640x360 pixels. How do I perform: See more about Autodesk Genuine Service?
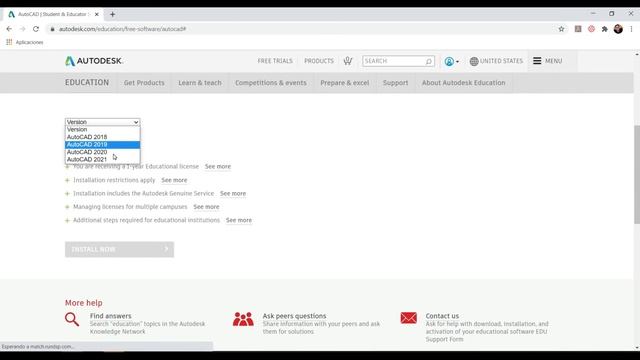[x=233, y=193]
